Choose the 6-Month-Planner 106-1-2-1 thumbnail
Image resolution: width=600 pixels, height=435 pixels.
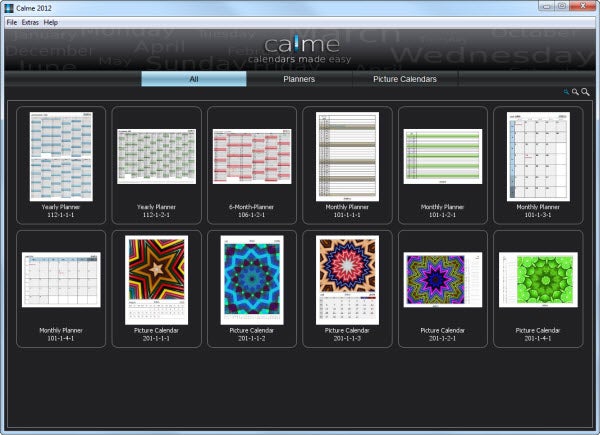(252, 156)
